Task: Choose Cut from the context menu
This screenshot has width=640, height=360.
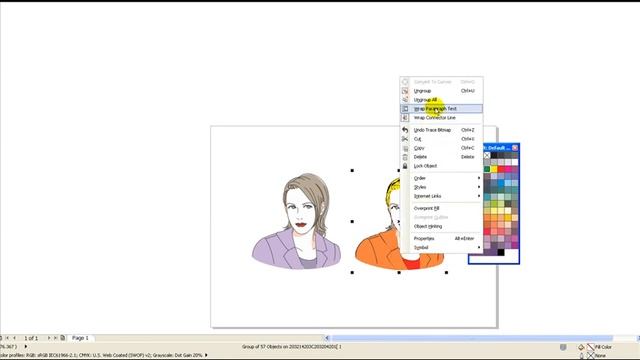Action: 442,139
